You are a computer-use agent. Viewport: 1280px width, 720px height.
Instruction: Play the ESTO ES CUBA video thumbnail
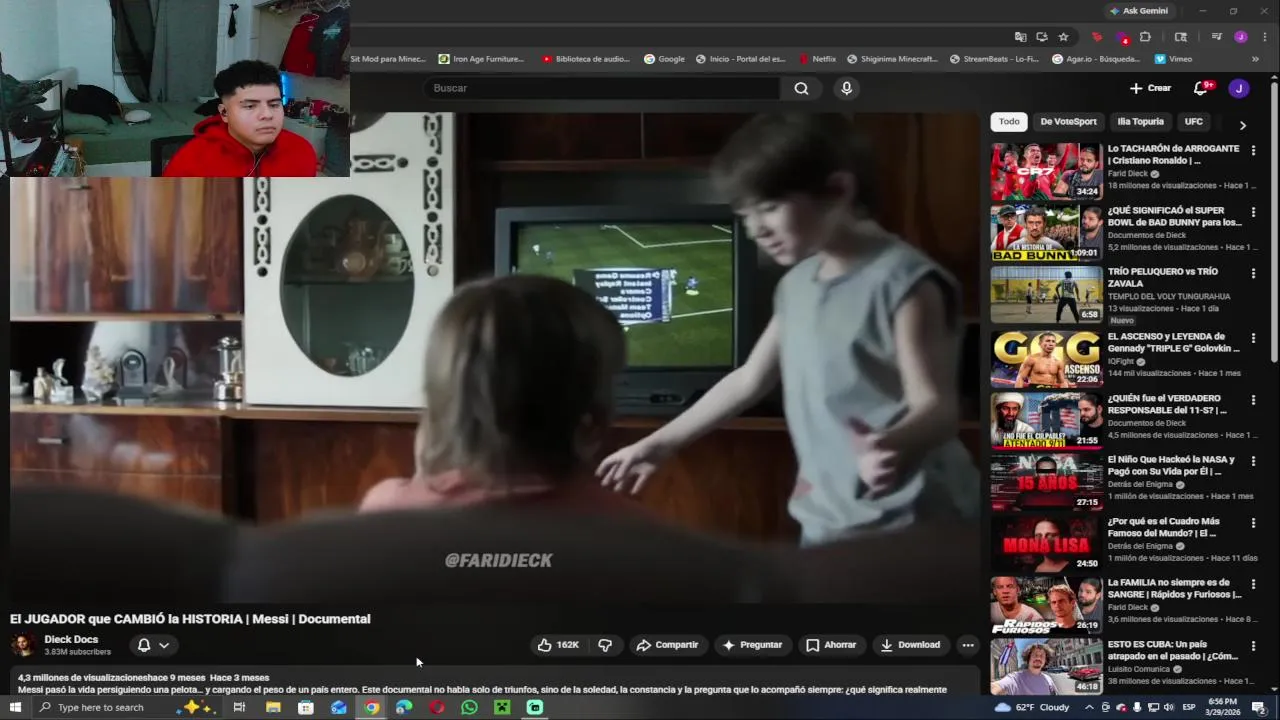[x=1046, y=667]
